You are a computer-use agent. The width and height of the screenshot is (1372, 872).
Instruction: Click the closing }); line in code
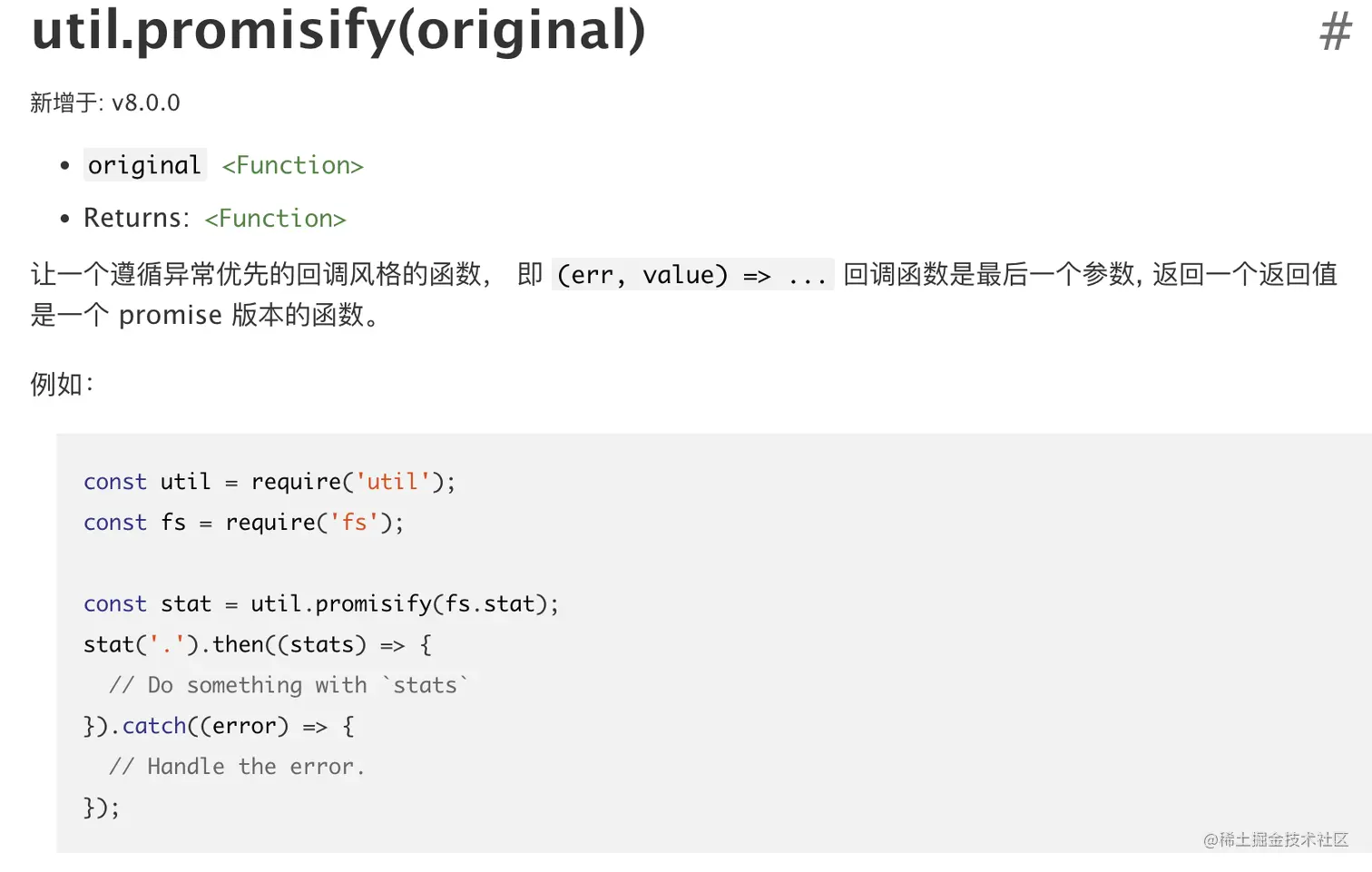101,808
